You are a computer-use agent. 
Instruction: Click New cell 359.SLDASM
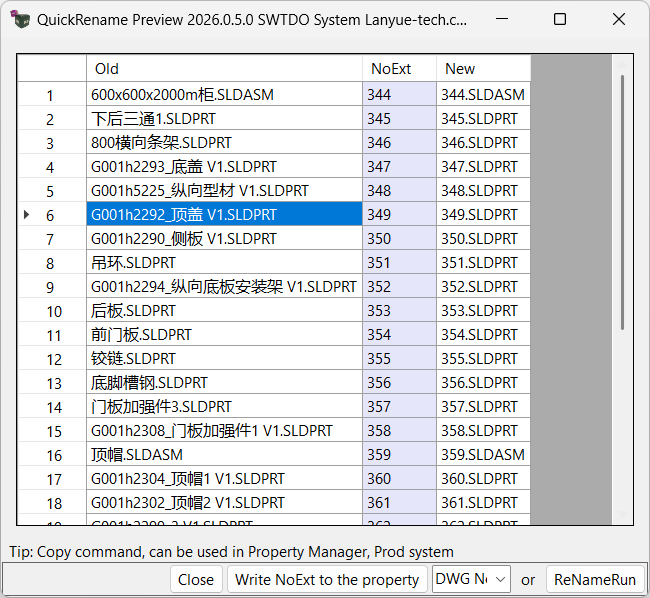coord(483,455)
